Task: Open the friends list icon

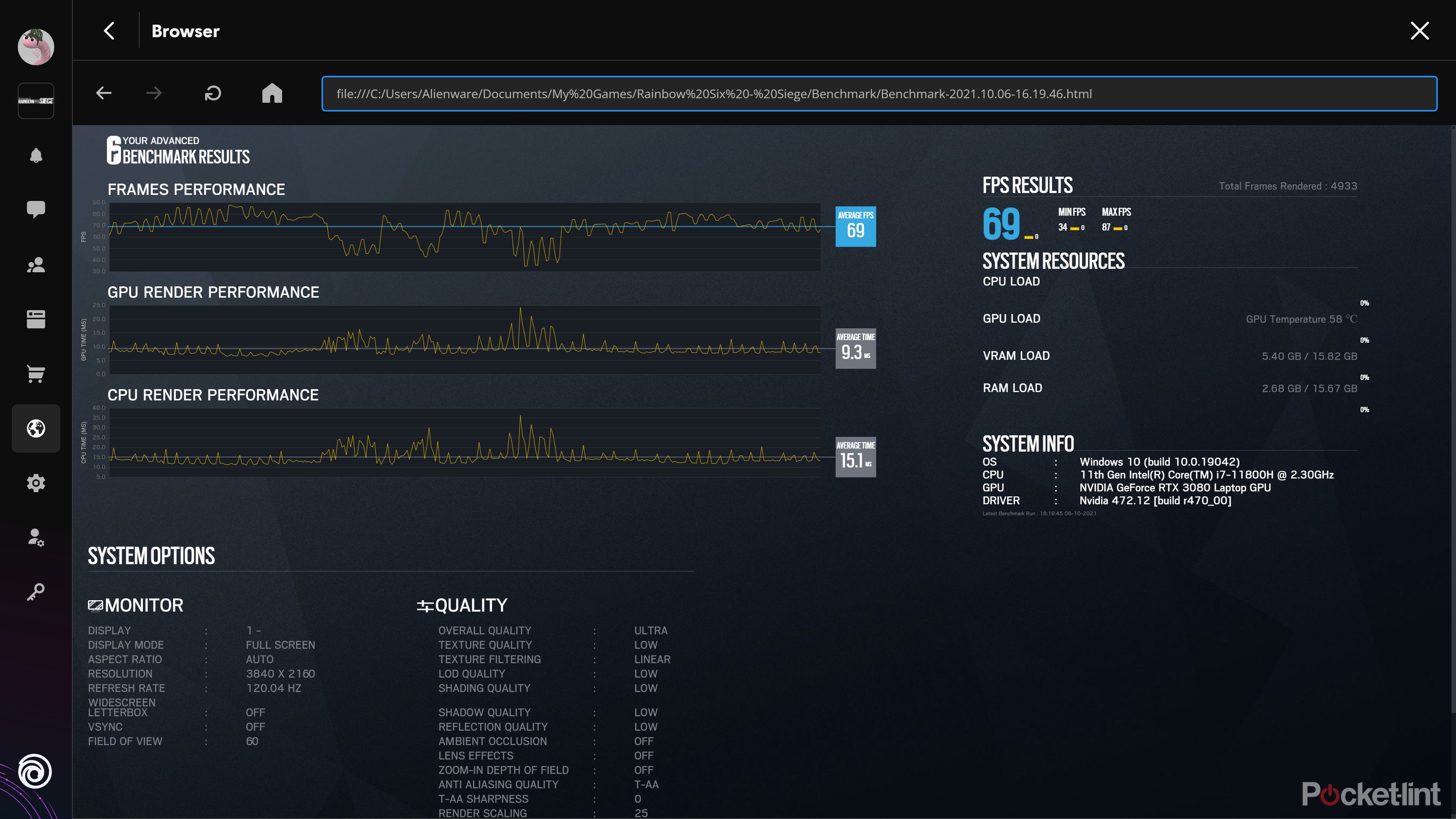Action: point(36,265)
